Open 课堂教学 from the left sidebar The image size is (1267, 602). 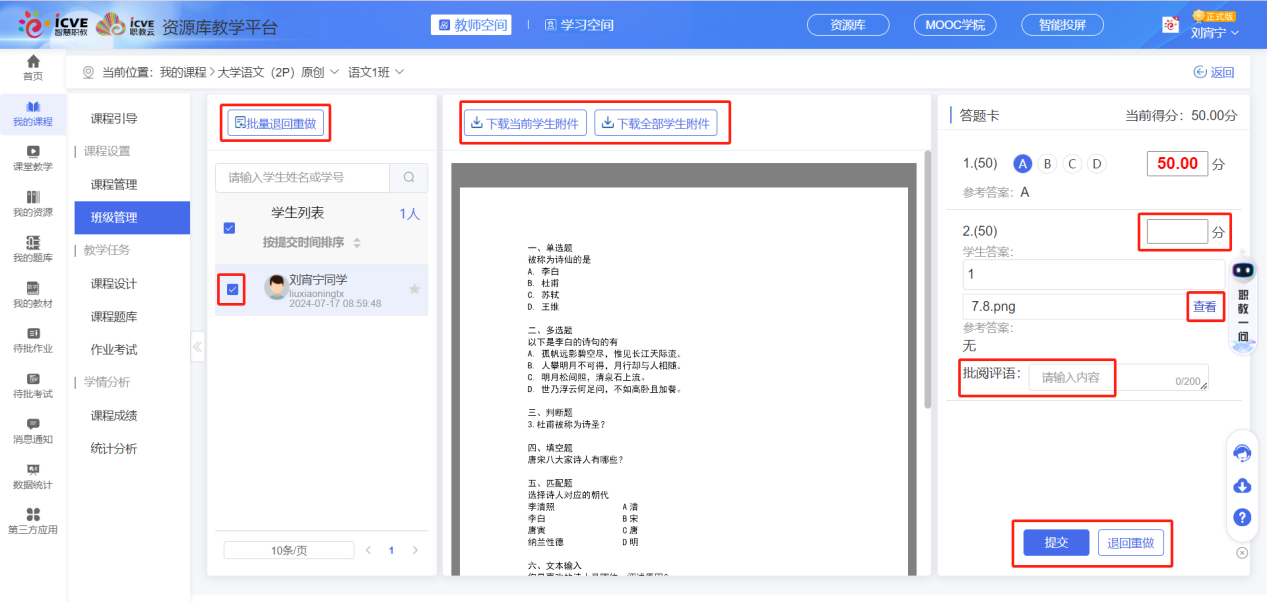tap(33, 151)
